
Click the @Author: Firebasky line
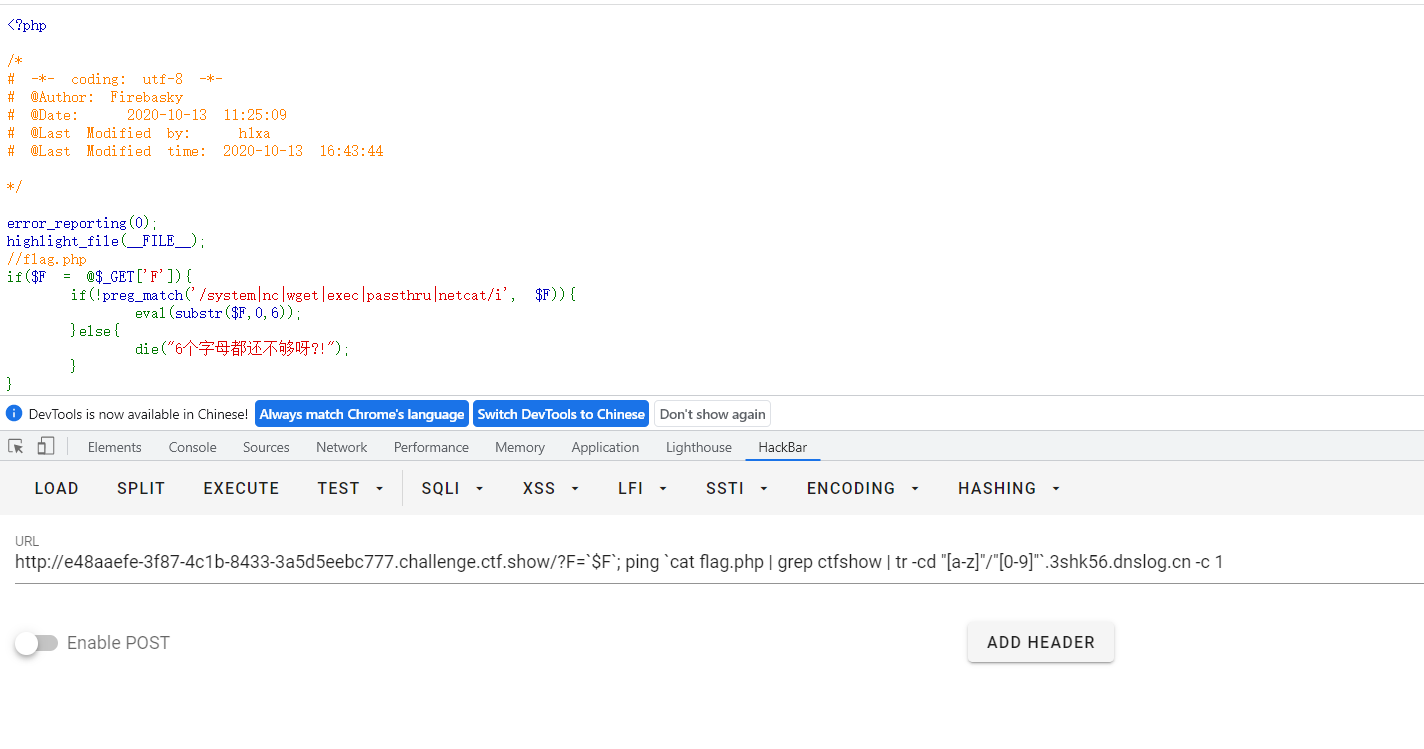[x=95, y=97]
